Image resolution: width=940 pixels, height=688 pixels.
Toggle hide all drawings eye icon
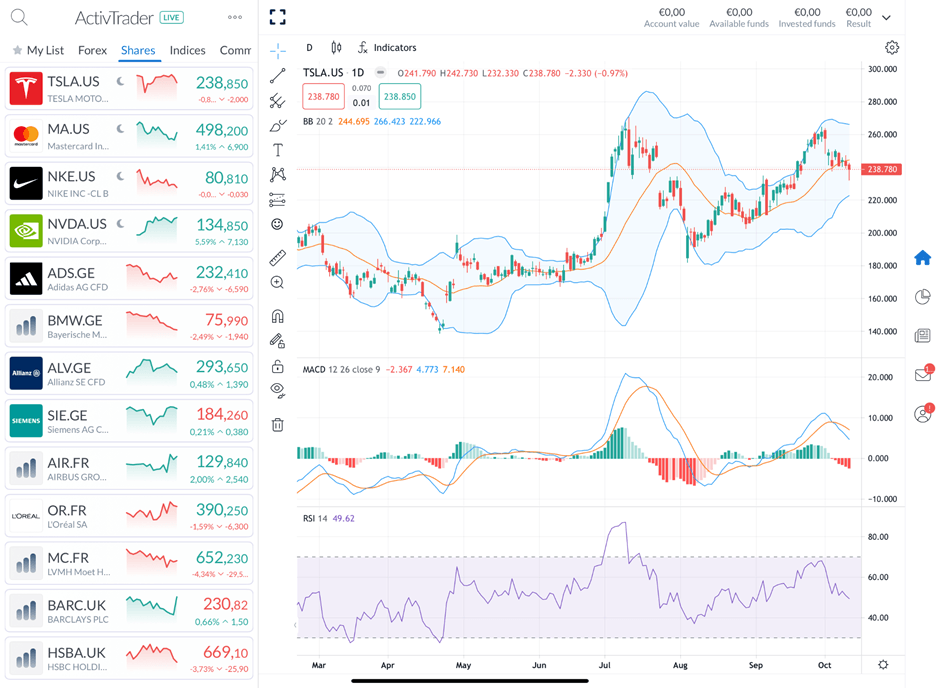[278, 390]
